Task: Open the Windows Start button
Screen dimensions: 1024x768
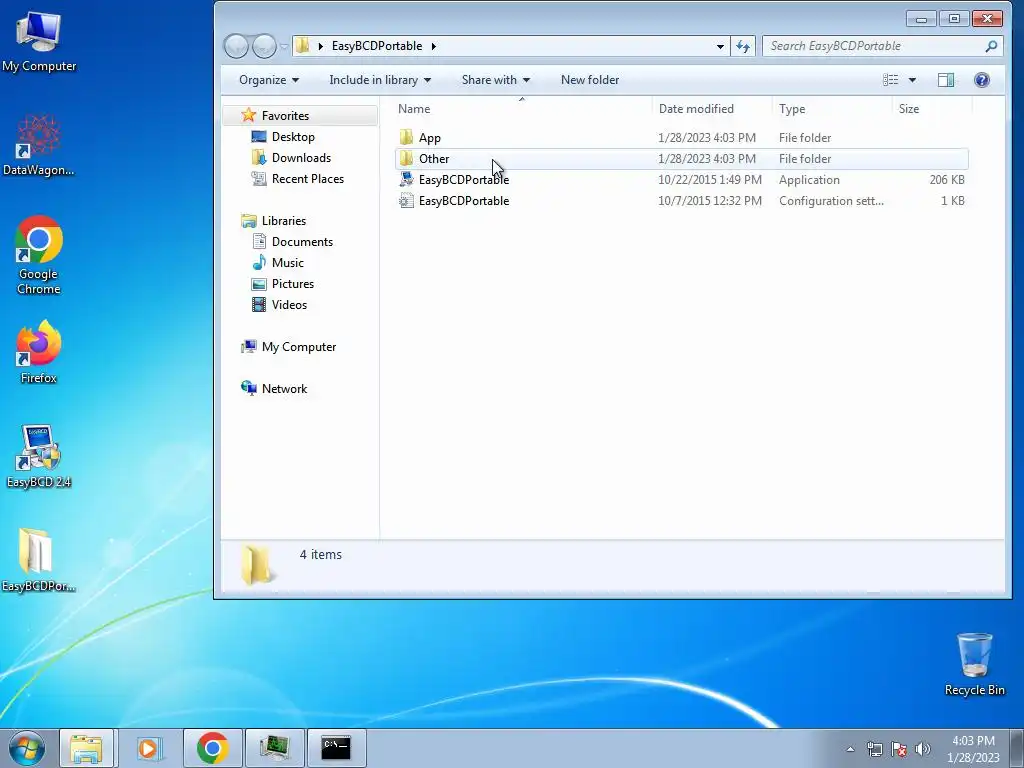Action: point(26,748)
